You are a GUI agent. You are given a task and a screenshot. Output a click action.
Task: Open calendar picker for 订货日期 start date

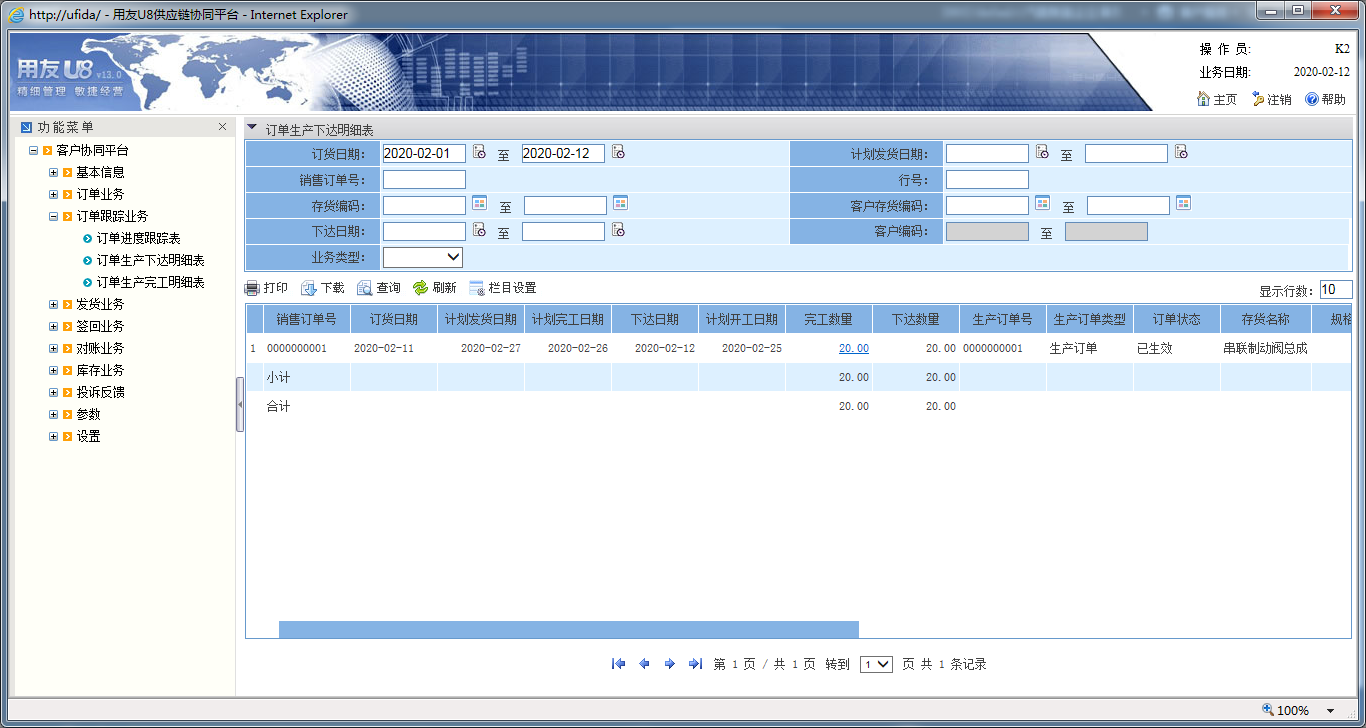(479, 153)
